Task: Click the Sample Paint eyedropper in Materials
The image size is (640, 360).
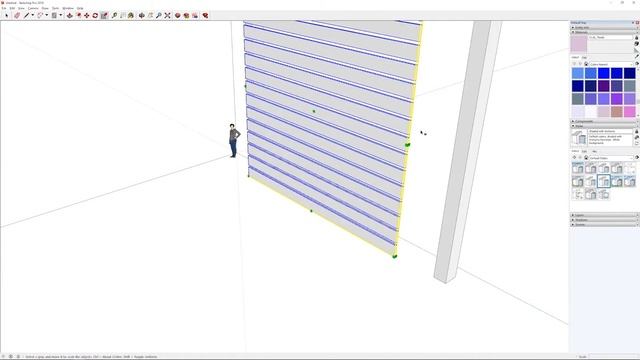Action: click(637, 56)
